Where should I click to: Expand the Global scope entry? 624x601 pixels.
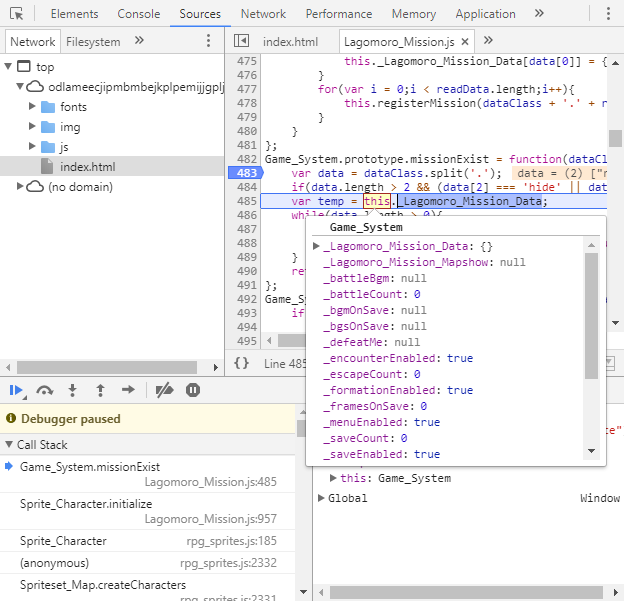point(321,498)
